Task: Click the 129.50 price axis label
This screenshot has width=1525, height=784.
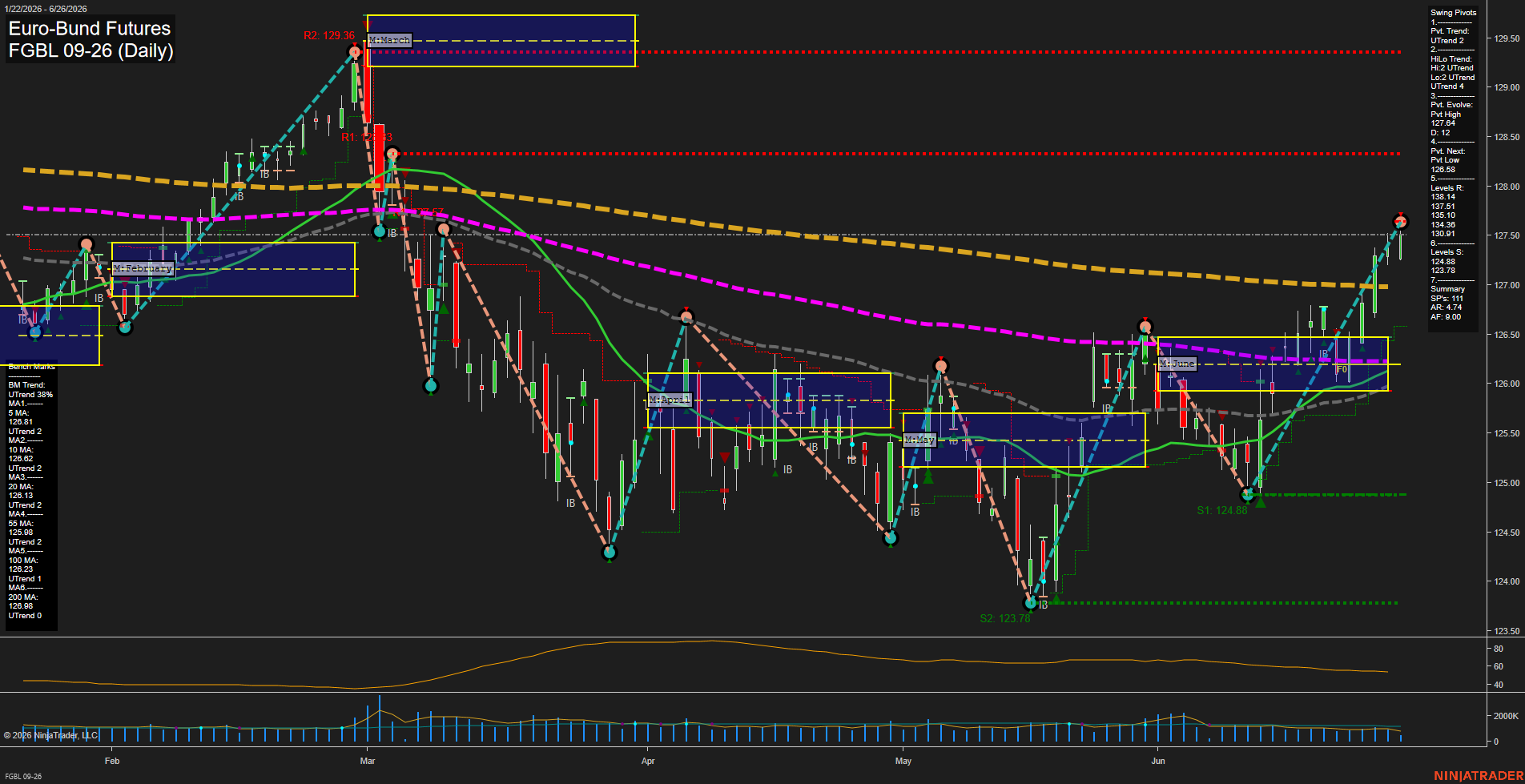Action: coord(1507,38)
